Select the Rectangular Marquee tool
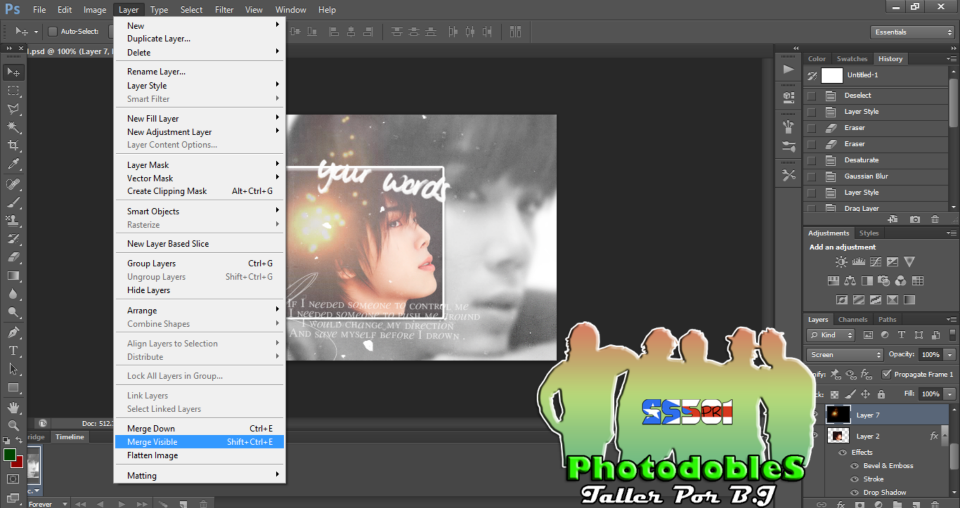 pyautogui.click(x=13, y=91)
